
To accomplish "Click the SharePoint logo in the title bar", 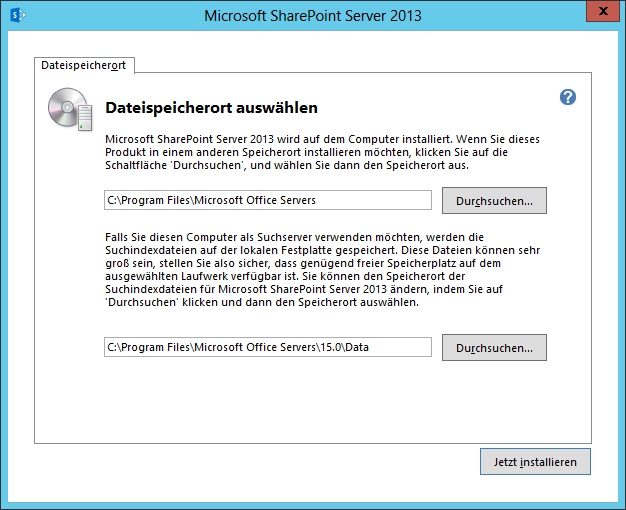I will pyautogui.click(x=16, y=16).
